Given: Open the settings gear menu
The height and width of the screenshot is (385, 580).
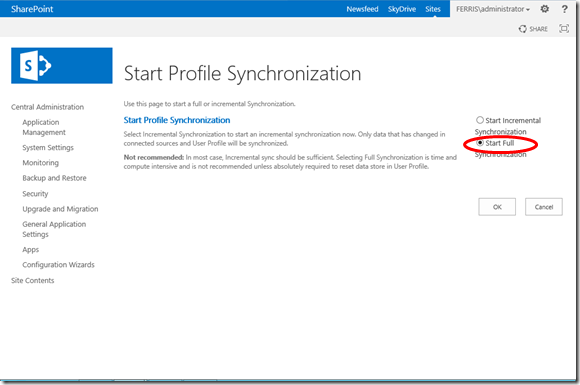Looking at the screenshot, I should (x=544, y=9).
